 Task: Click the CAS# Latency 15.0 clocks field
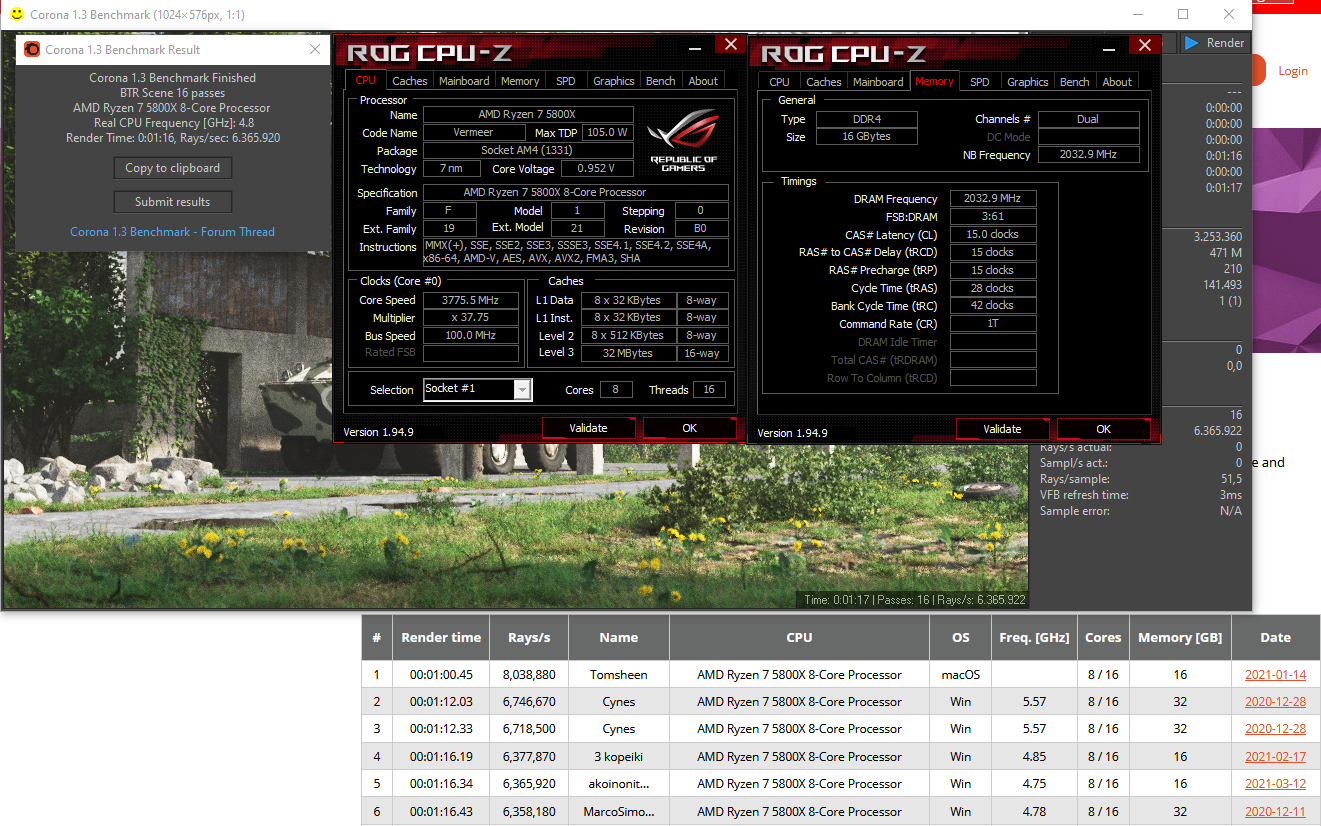992,235
